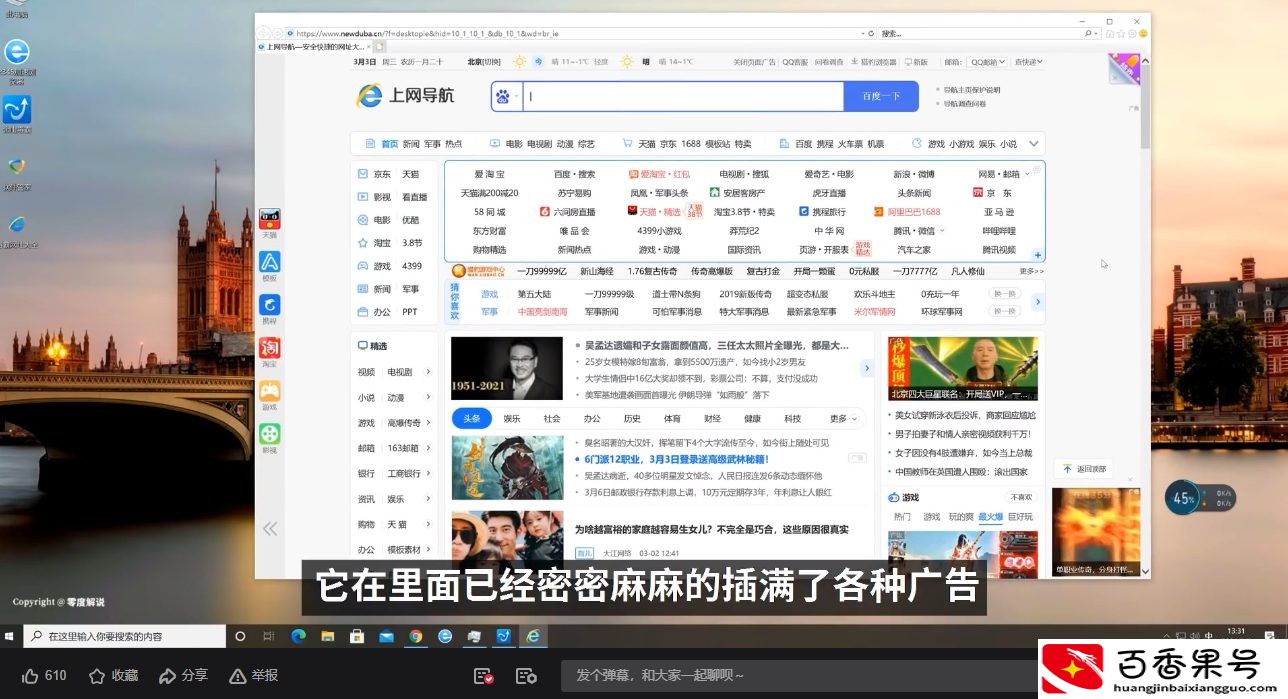Viewport: 1288px width, 699px height.
Task: Click the 收藏 star favorite icon
Action: point(97,676)
